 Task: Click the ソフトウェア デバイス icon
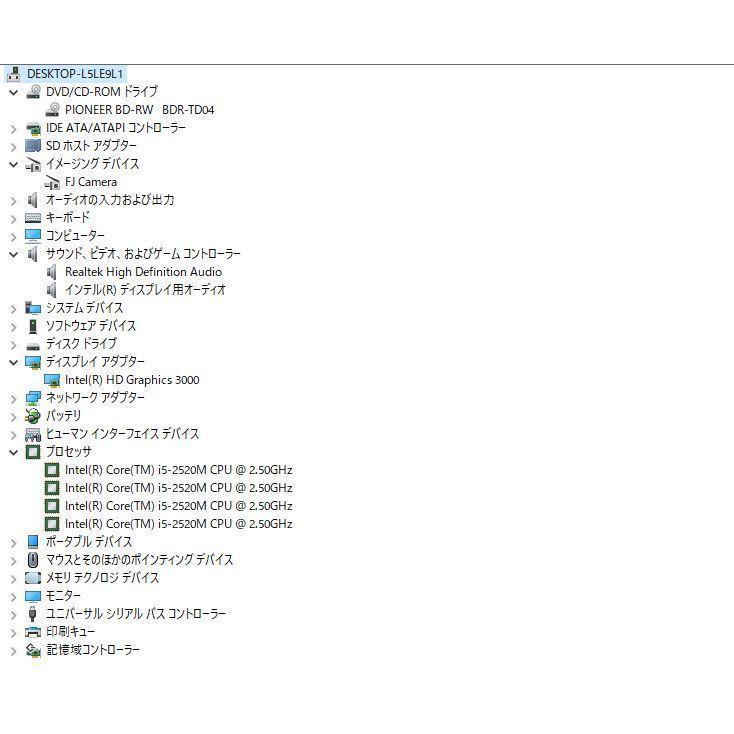point(33,326)
